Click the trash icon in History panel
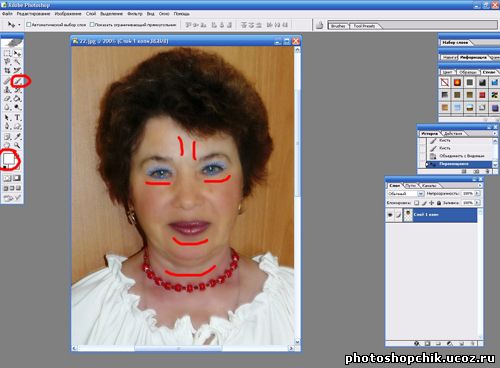 [x=487, y=171]
